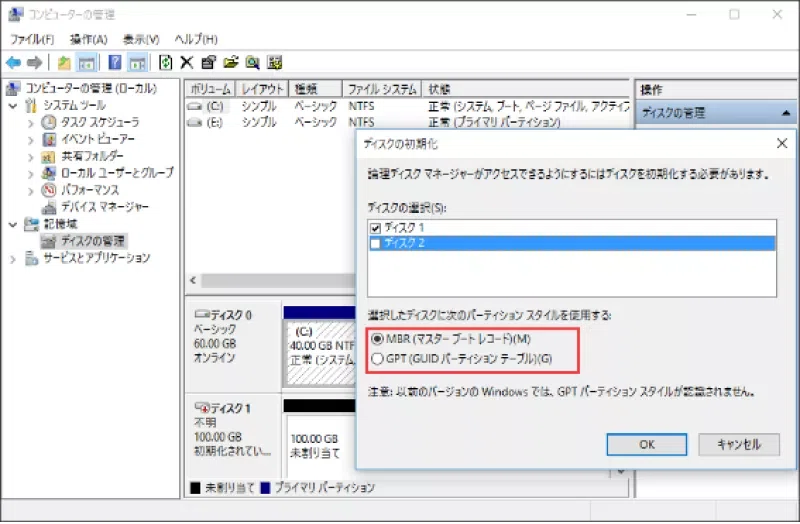
Task: Click the Computer Management title bar icon
Action: [15, 14]
